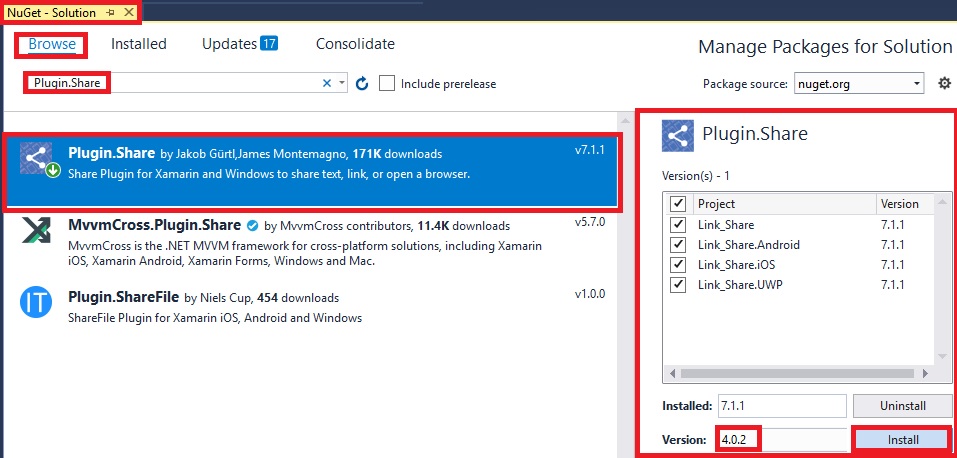This screenshot has width=957, height=458.
Task: Close the NuGet - Solution tab
Action: click(128, 12)
